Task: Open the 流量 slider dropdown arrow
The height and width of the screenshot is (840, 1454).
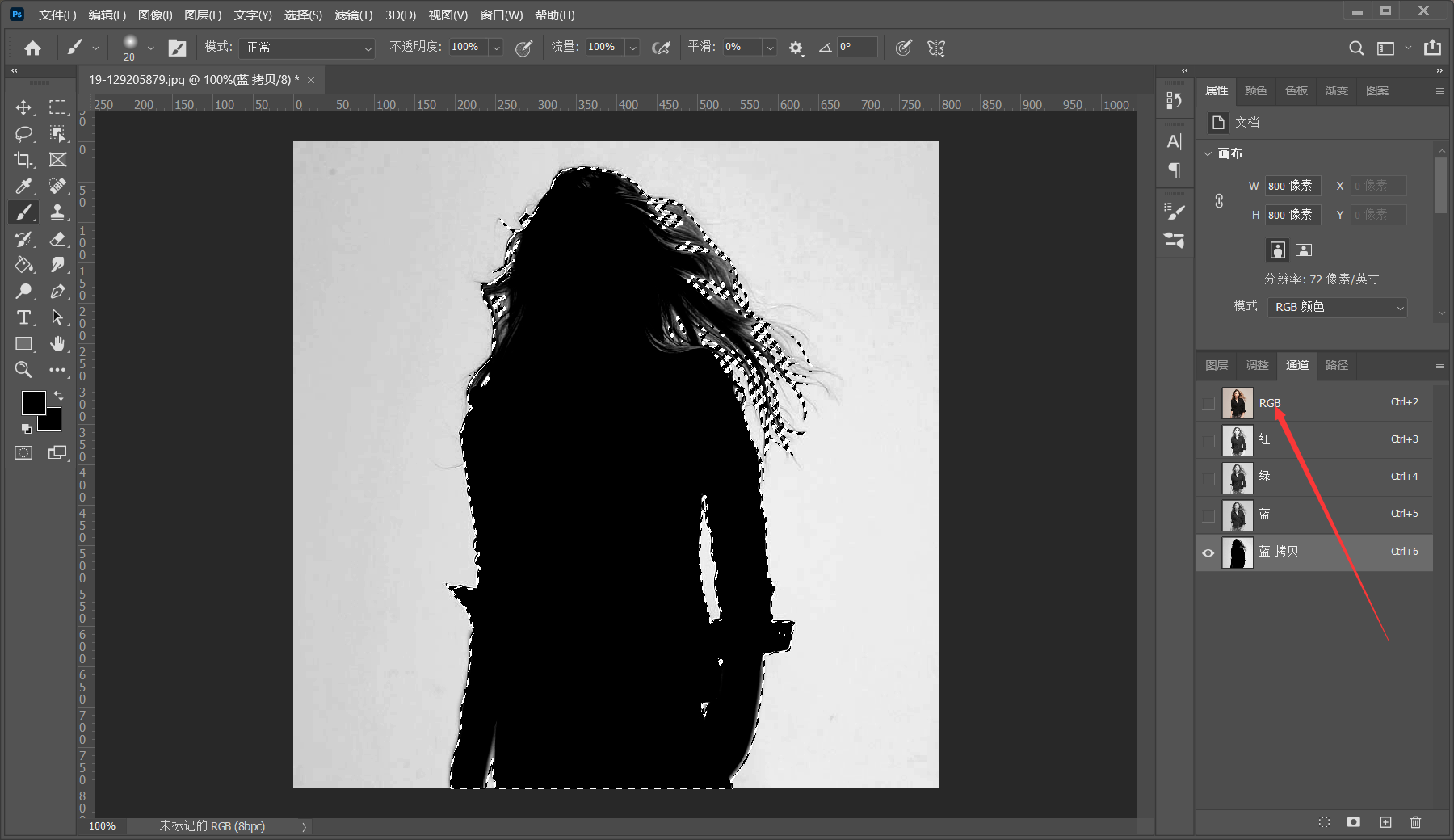Action: [632, 48]
